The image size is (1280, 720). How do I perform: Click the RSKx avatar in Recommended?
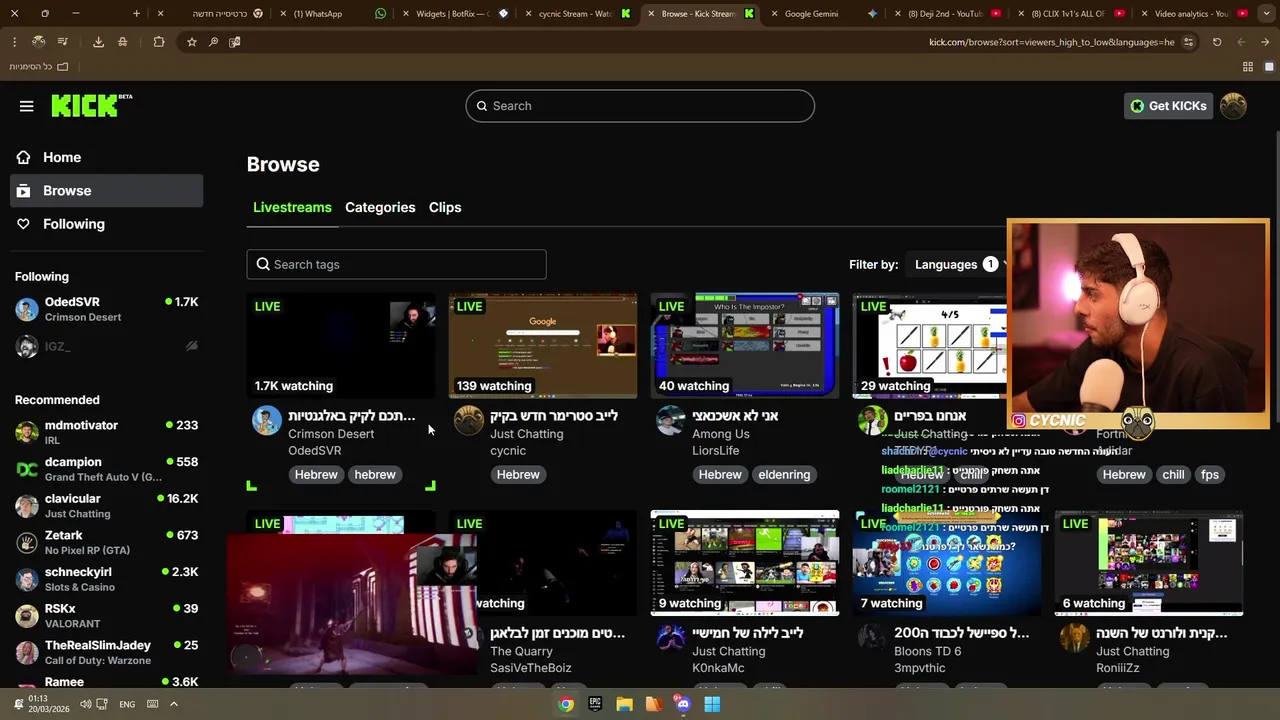coord(27,616)
